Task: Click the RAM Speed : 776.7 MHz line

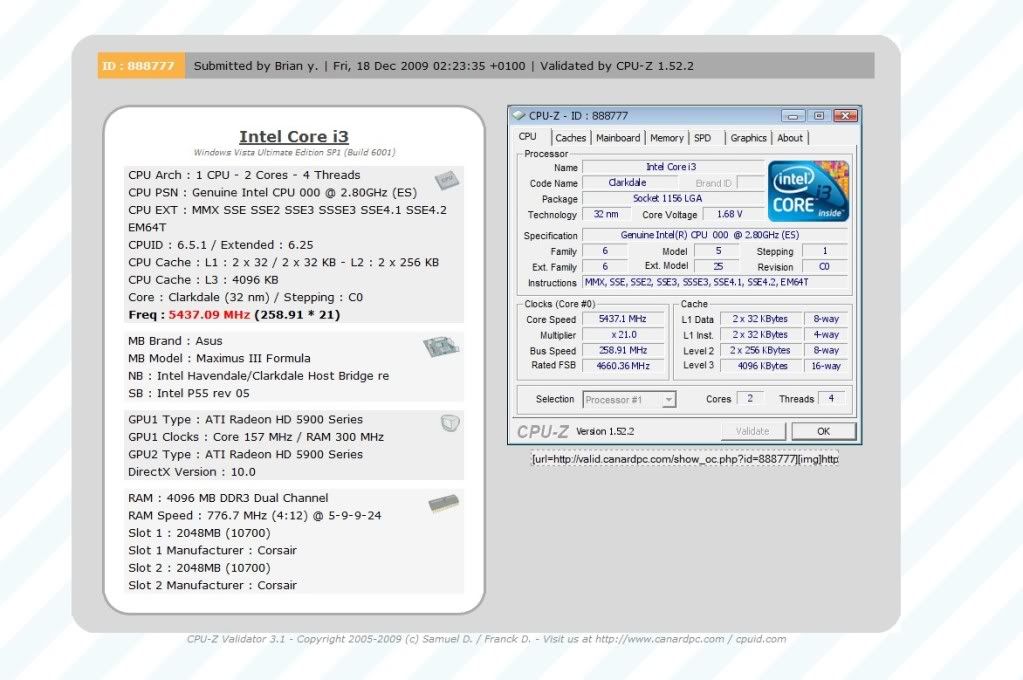Action: pyautogui.click(x=254, y=516)
